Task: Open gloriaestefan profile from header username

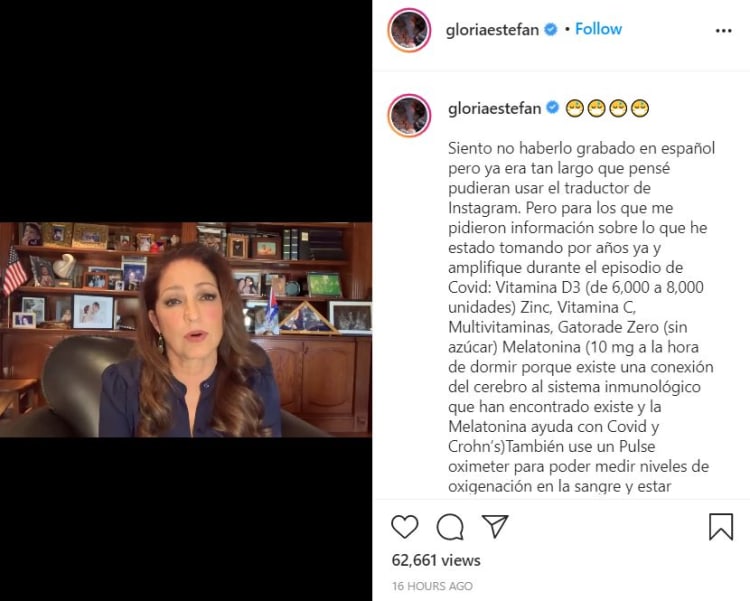Action: [x=492, y=30]
